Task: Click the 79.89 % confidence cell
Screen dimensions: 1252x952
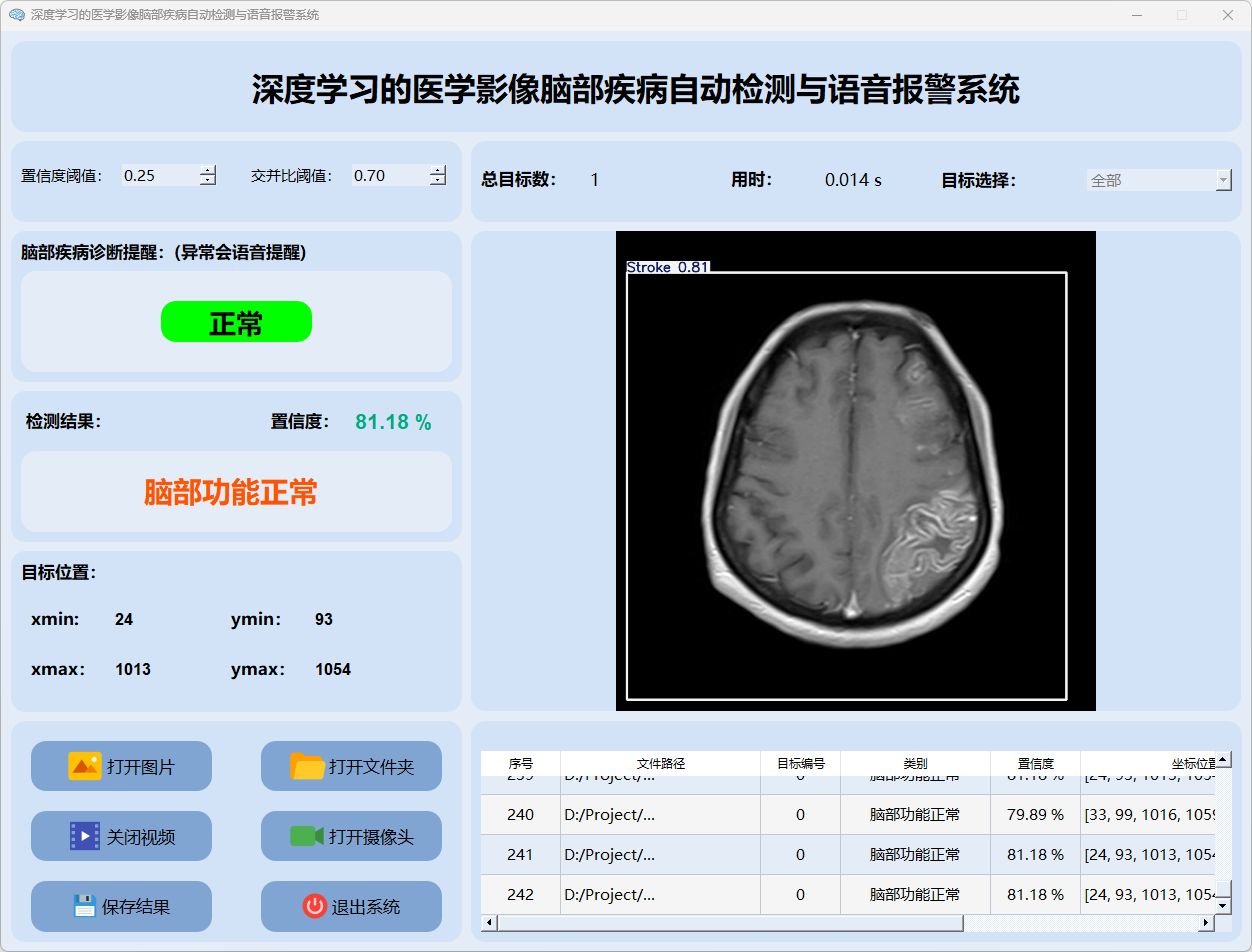Action: tap(1035, 815)
